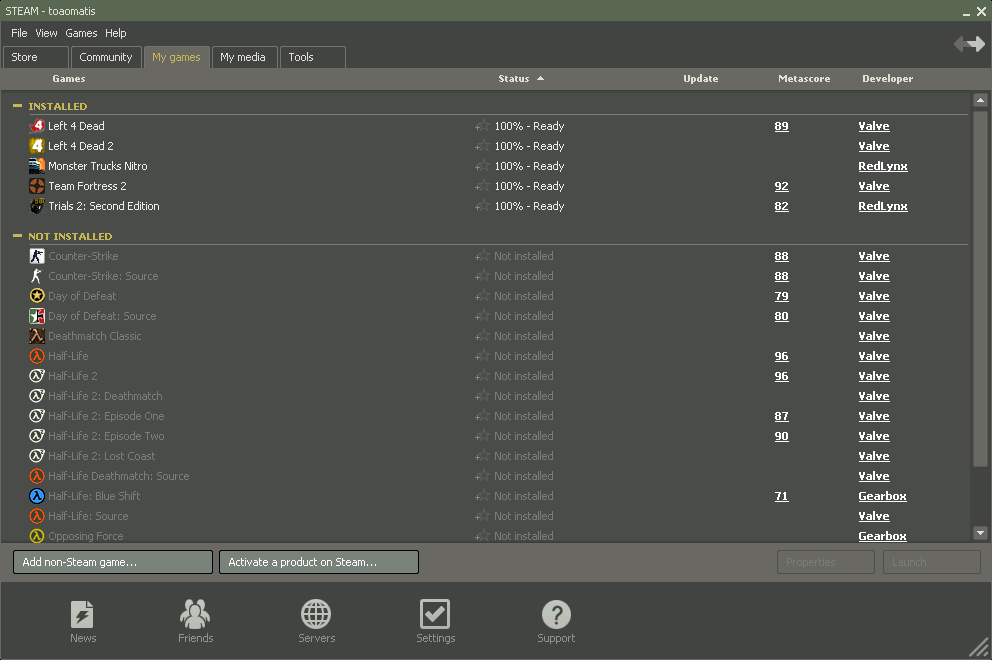This screenshot has height=660, width=992.
Task: Open Metascore 89 link for Left 4 Dead
Action: [781, 126]
